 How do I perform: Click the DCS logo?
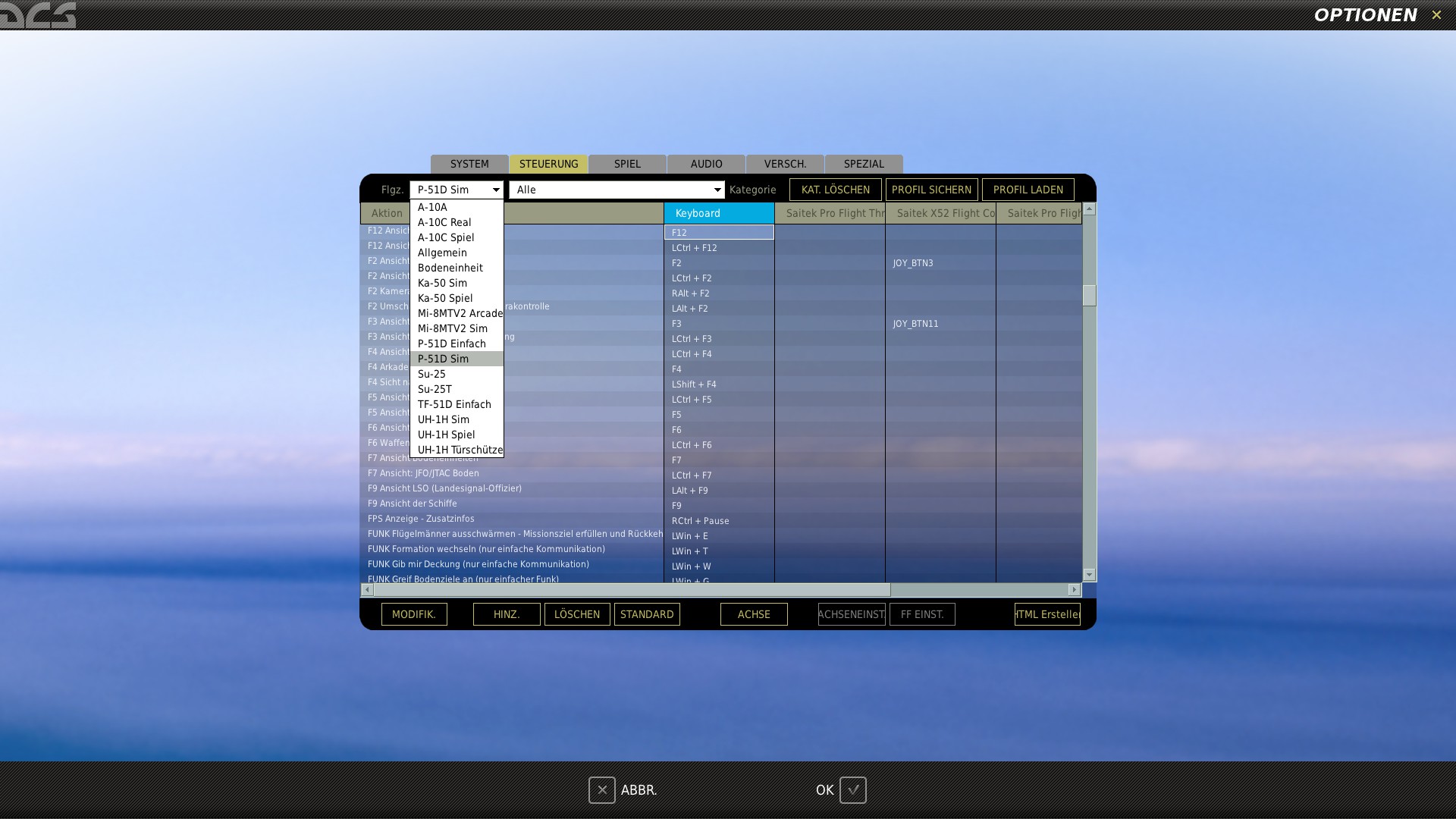click(x=38, y=15)
